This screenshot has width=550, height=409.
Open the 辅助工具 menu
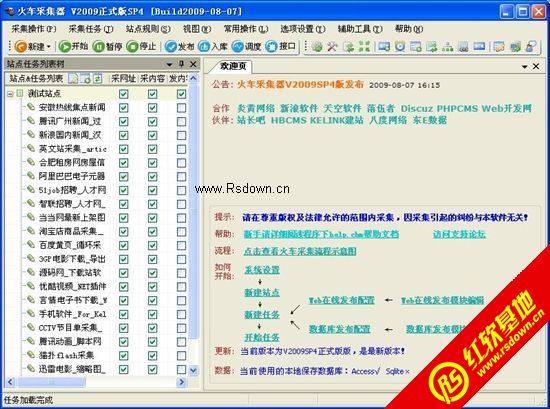360,29
